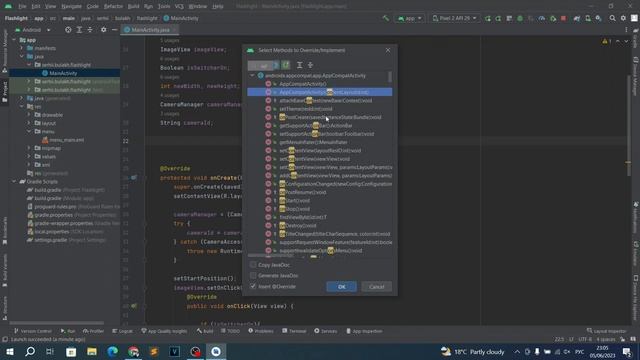Switch to the MainActivity.java editor tab
The width and height of the screenshot is (640, 360).
pos(150,30)
